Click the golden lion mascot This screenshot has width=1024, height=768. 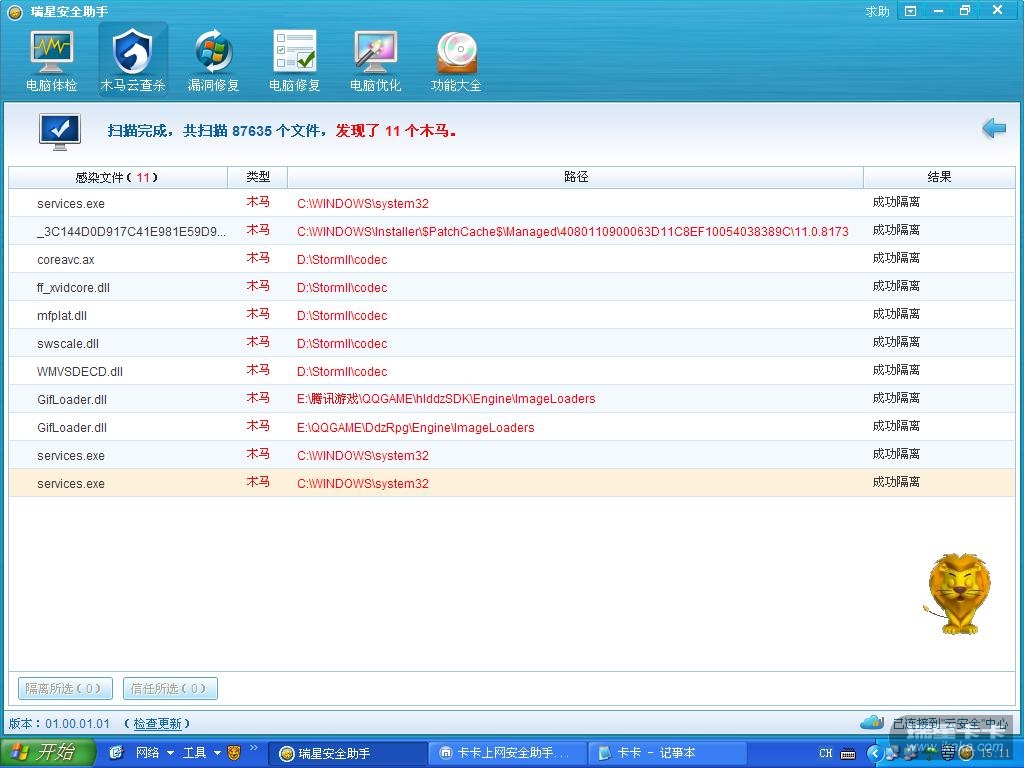958,594
